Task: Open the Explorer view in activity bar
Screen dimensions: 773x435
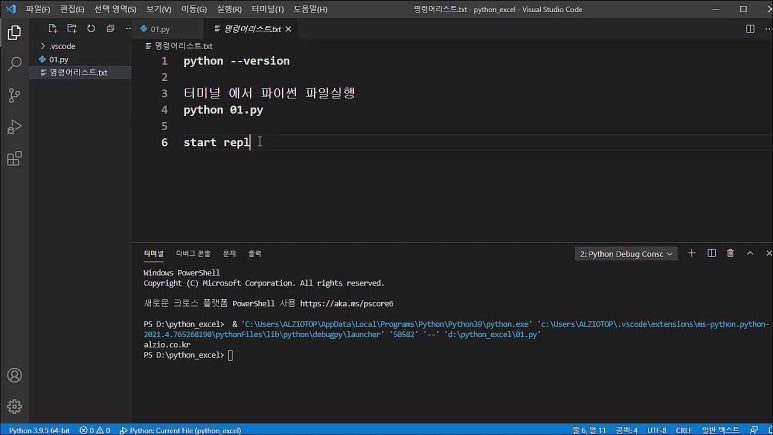Action: pos(14,33)
